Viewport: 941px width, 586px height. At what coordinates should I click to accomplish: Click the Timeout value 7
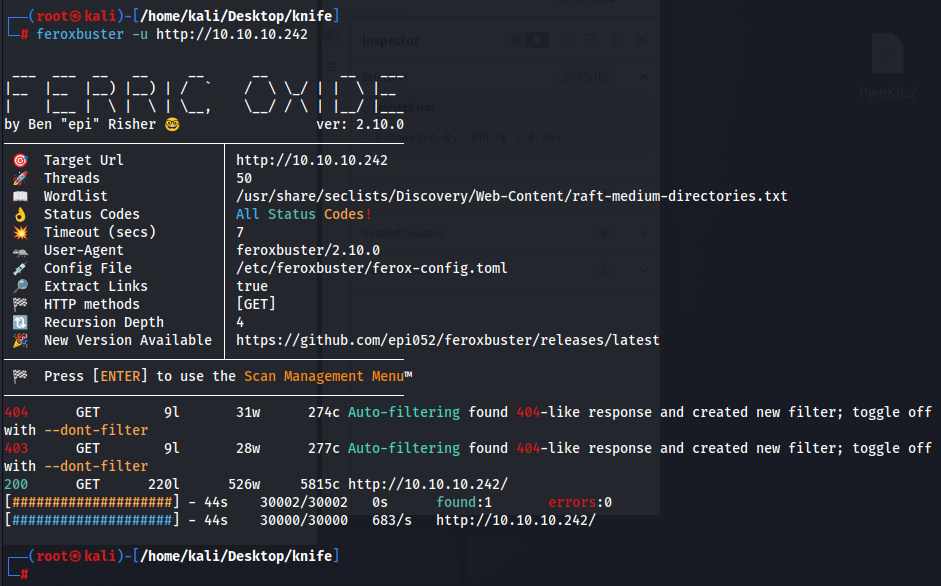coord(240,232)
